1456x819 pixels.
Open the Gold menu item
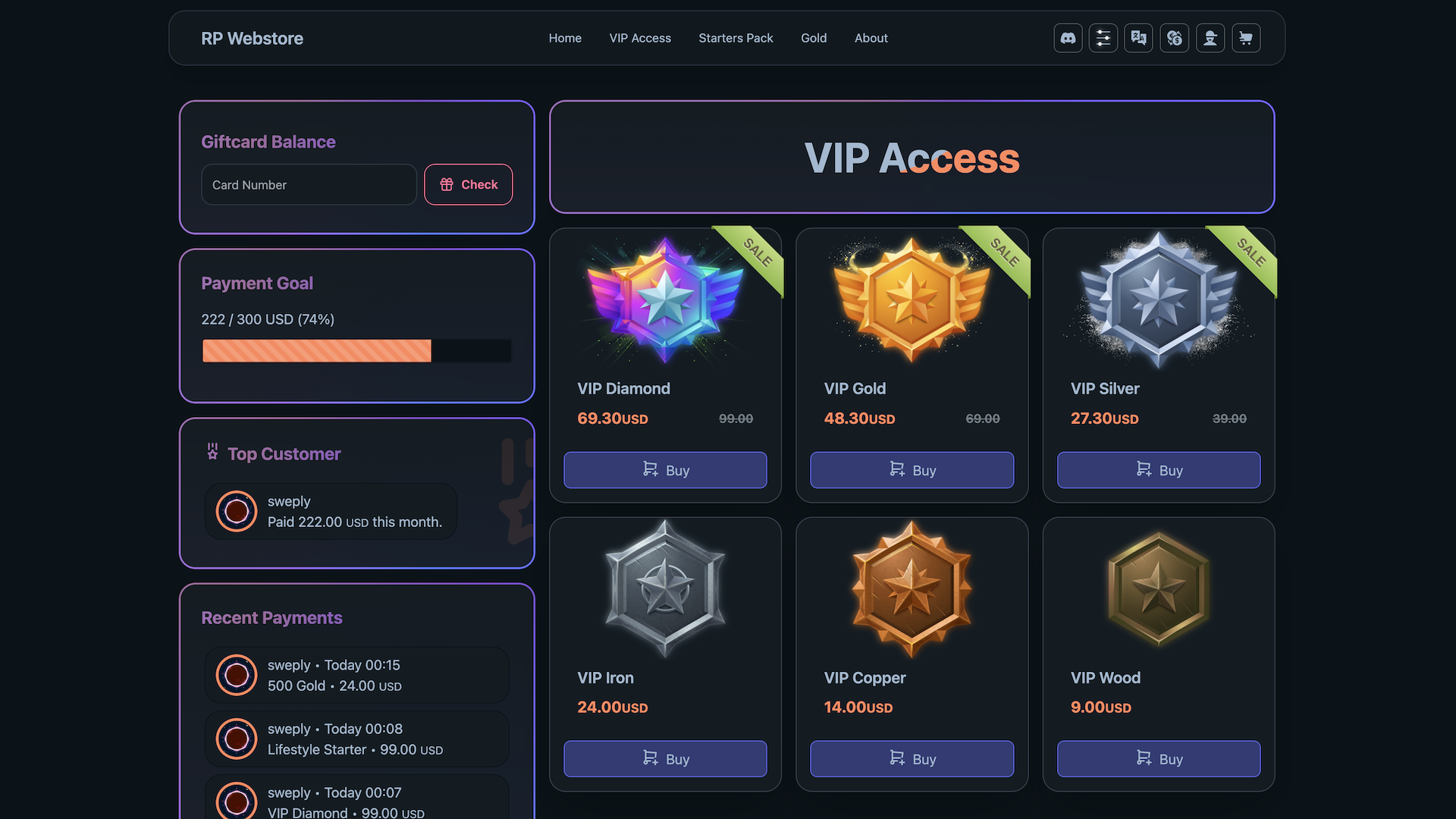814,38
